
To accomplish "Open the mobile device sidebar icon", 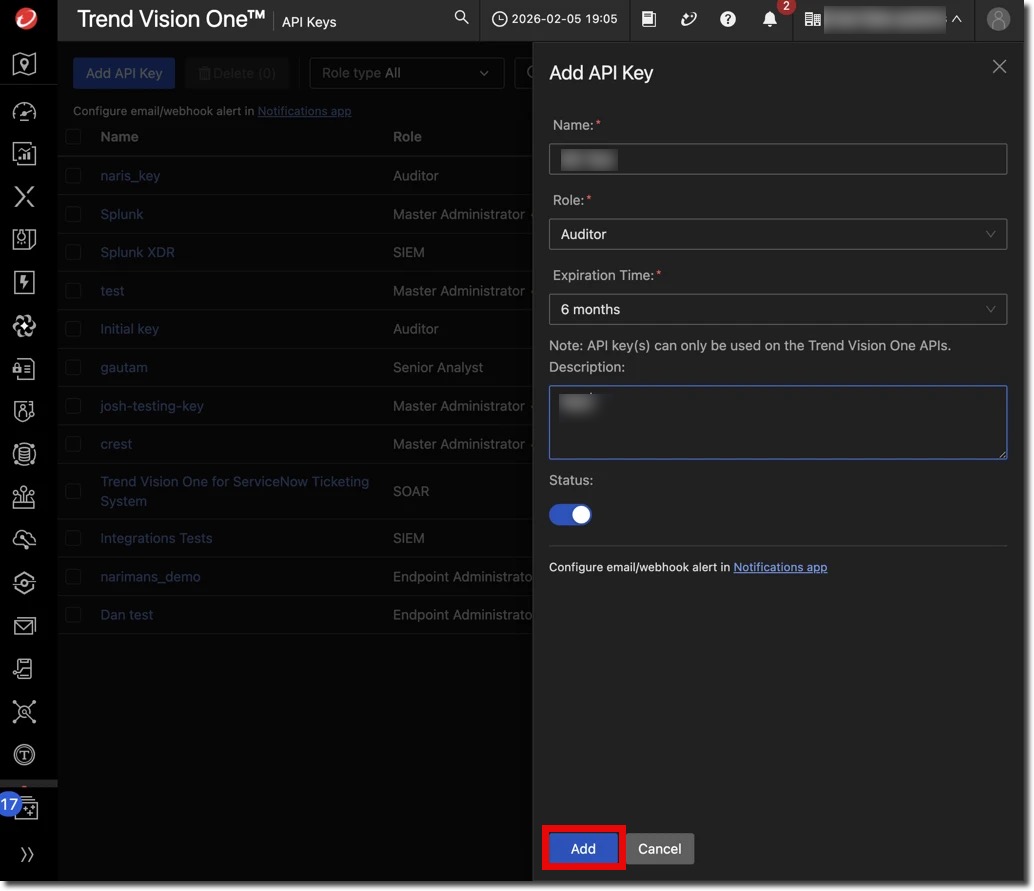I will pos(24,669).
